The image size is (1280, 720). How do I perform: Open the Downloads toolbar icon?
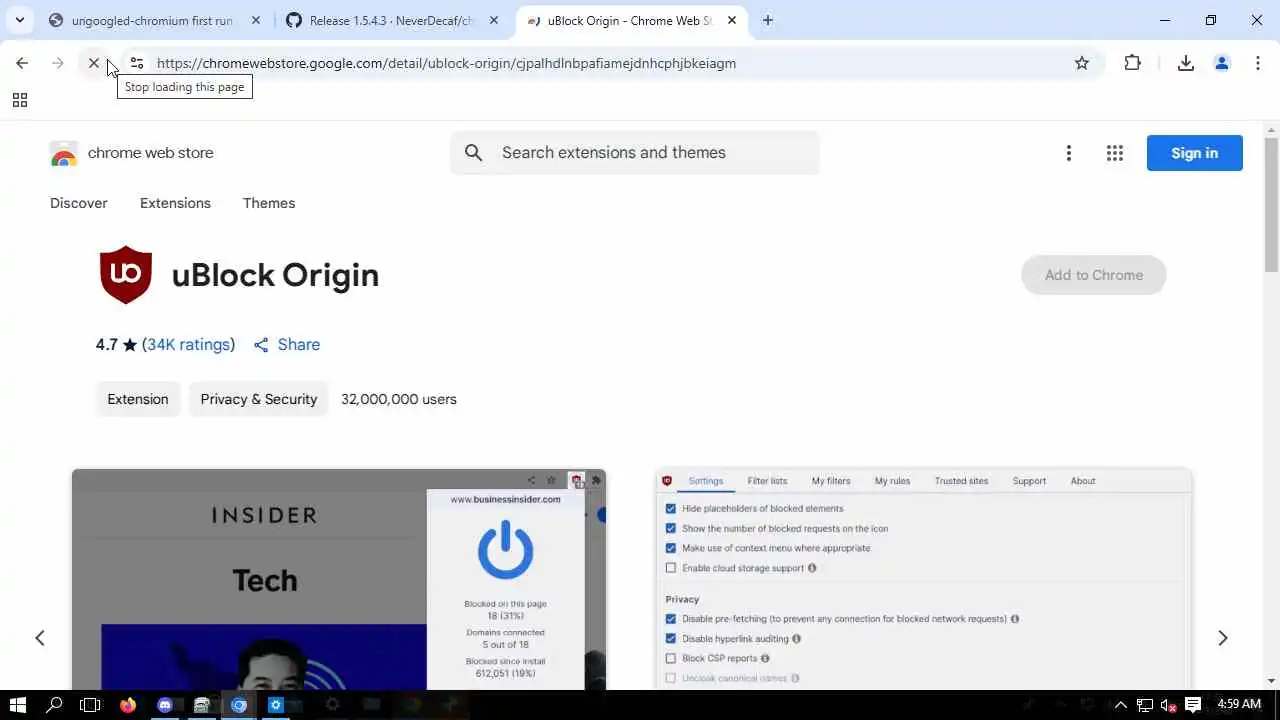point(1186,63)
